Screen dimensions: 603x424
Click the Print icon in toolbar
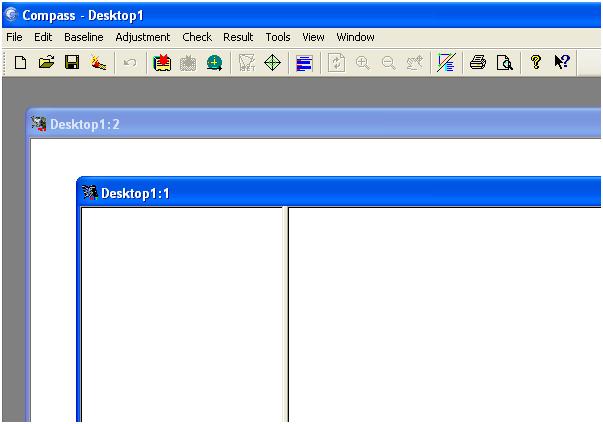pyautogui.click(x=478, y=63)
